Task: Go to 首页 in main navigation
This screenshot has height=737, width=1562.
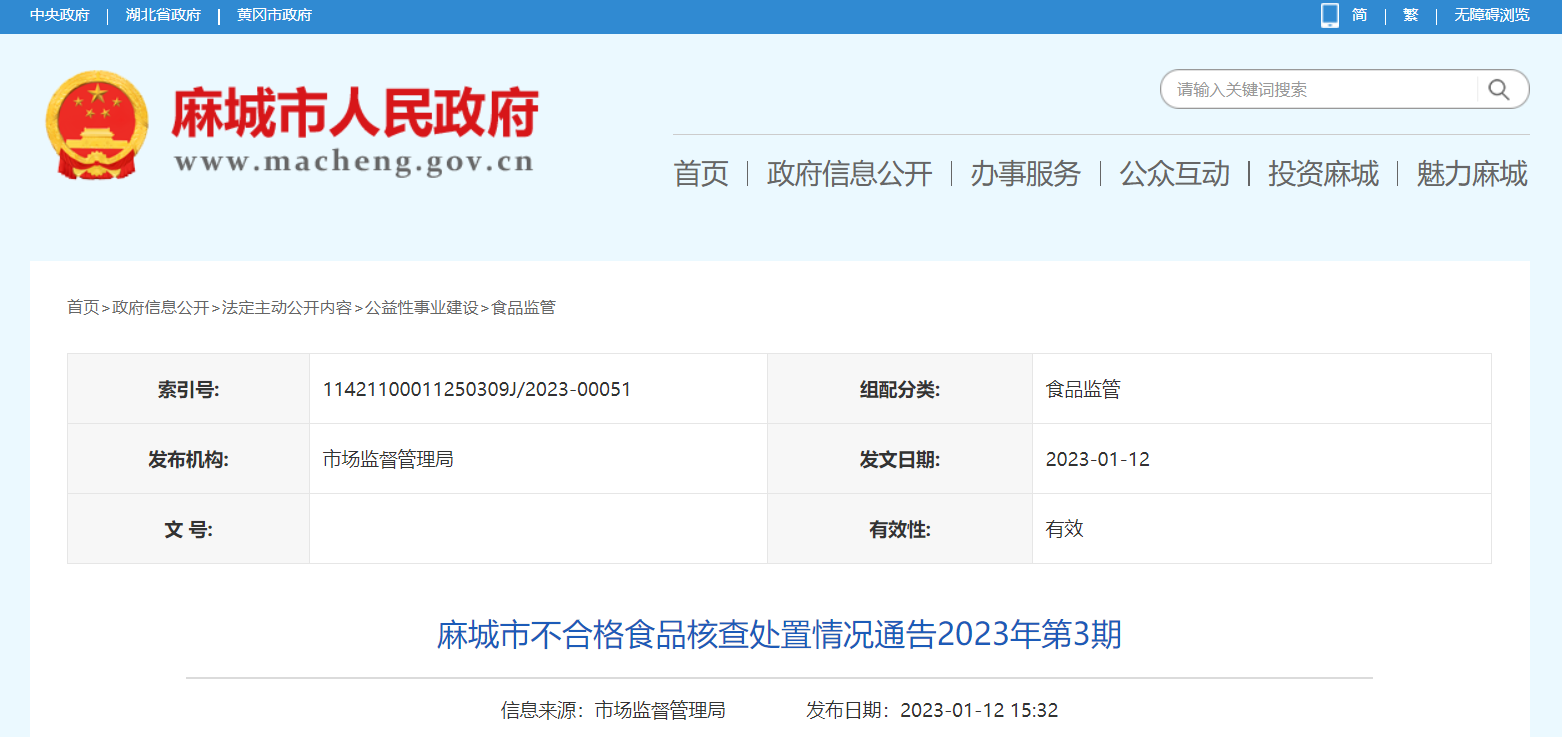Action: (x=701, y=174)
